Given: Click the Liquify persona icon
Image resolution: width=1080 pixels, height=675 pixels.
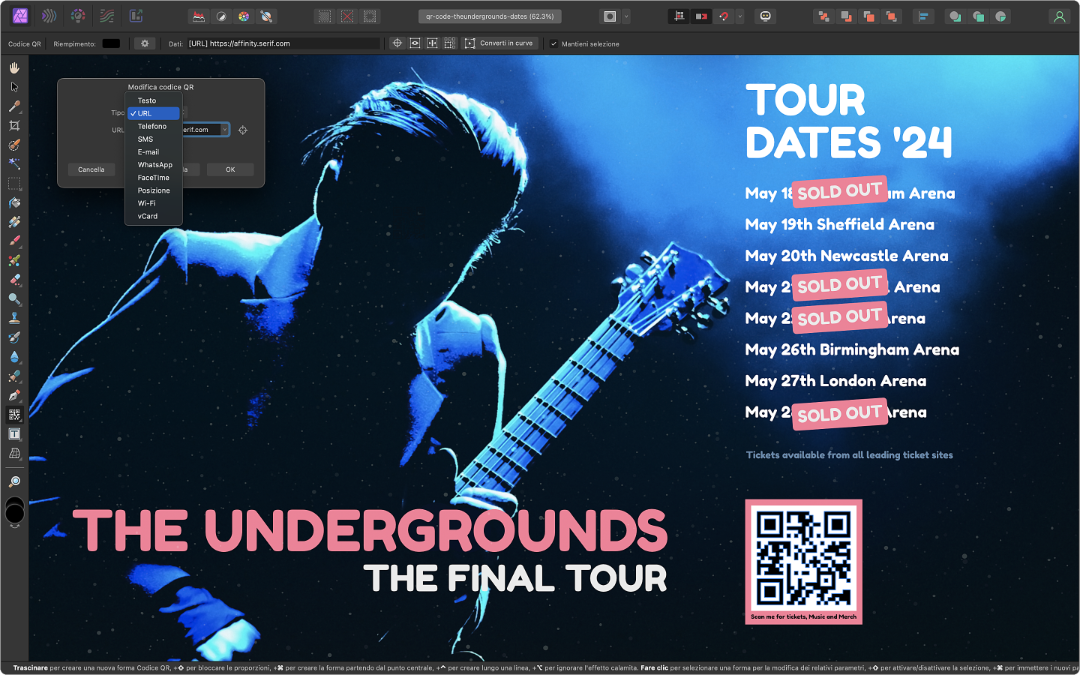Looking at the screenshot, I should (x=48, y=16).
